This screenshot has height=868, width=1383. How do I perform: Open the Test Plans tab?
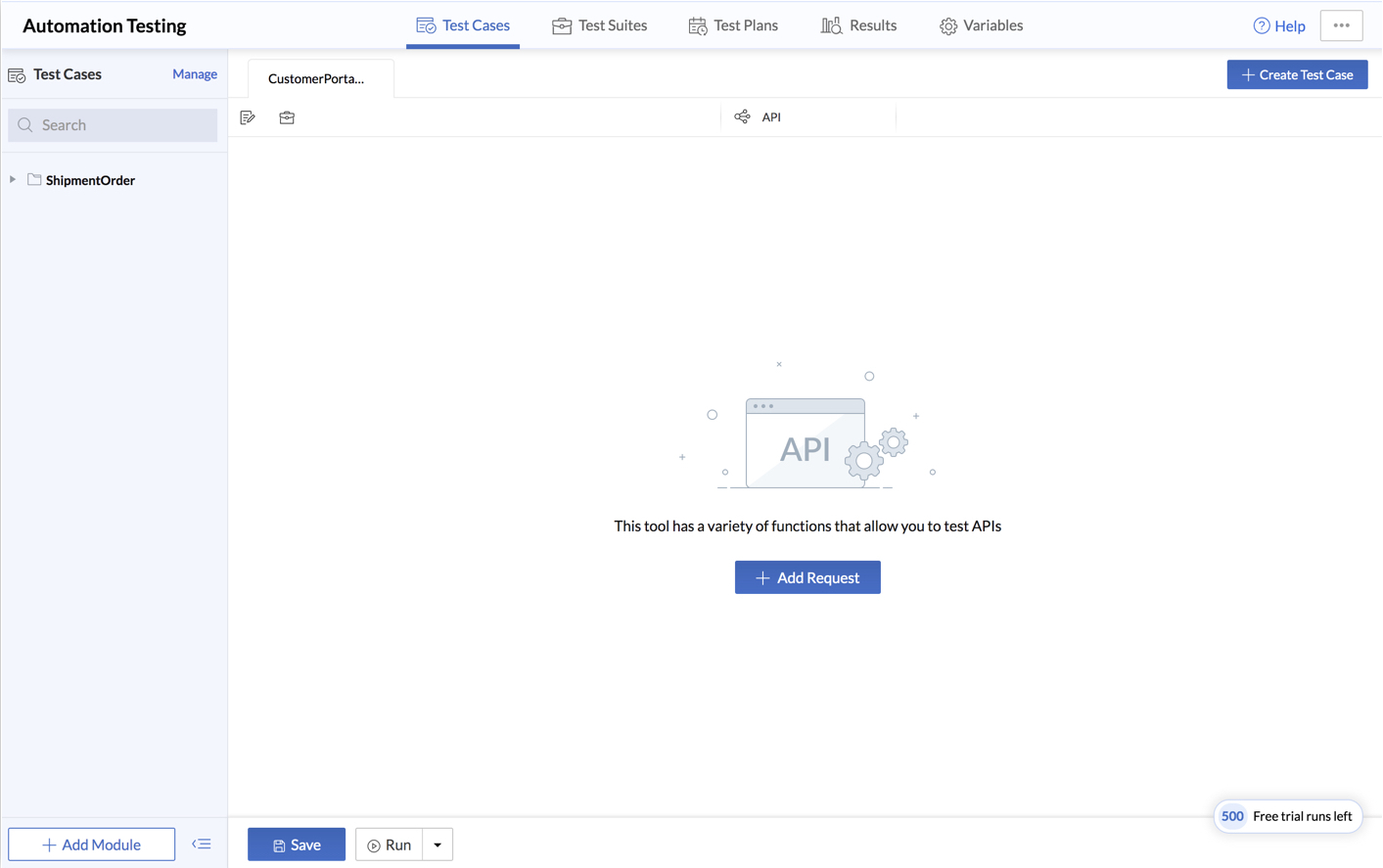point(733,25)
